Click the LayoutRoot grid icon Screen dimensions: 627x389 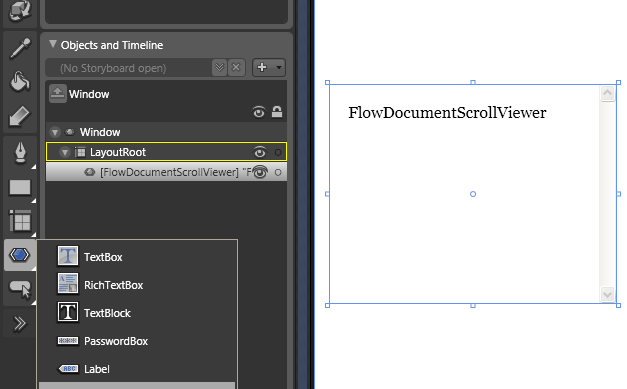pos(80,152)
